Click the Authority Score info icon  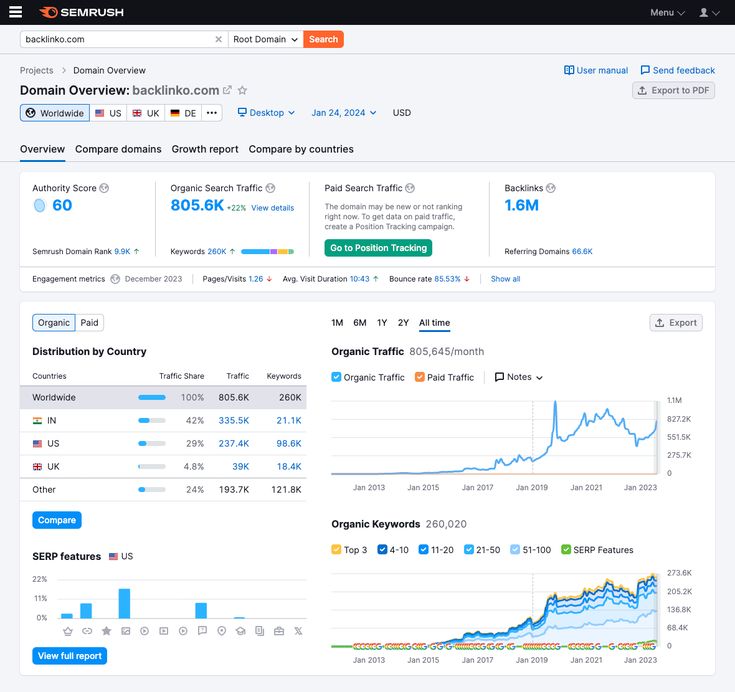104,188
